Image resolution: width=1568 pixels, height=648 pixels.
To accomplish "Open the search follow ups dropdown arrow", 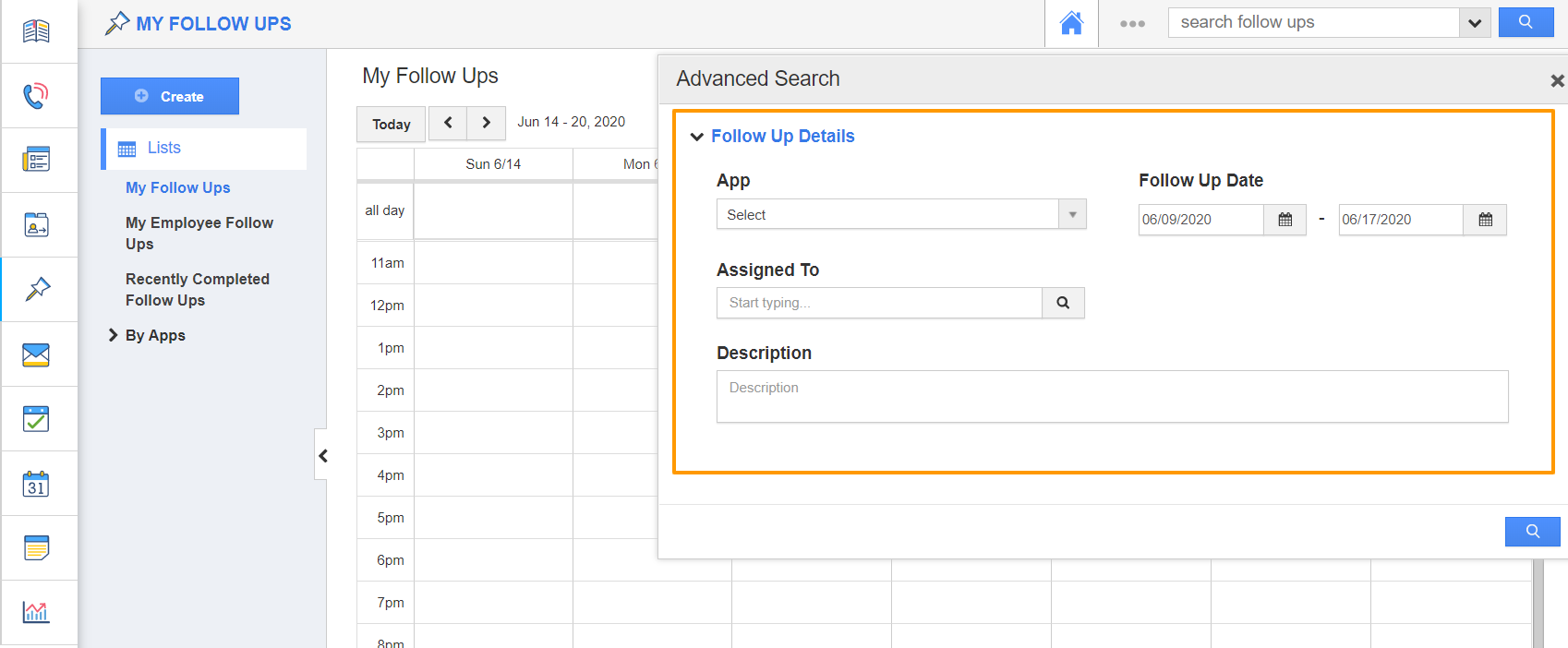I will coord(1475,23).
